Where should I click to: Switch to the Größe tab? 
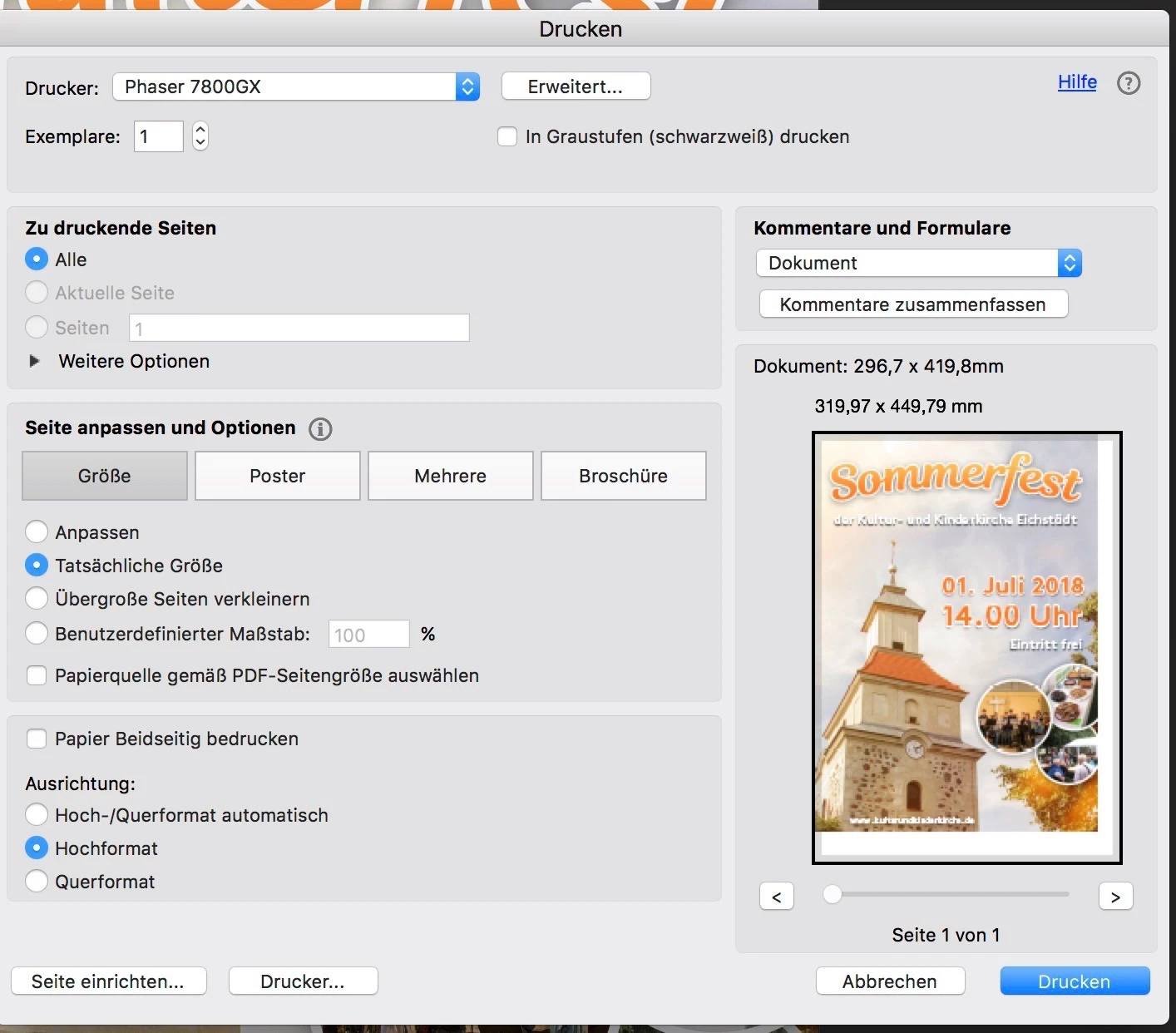(x=105, y=476)
